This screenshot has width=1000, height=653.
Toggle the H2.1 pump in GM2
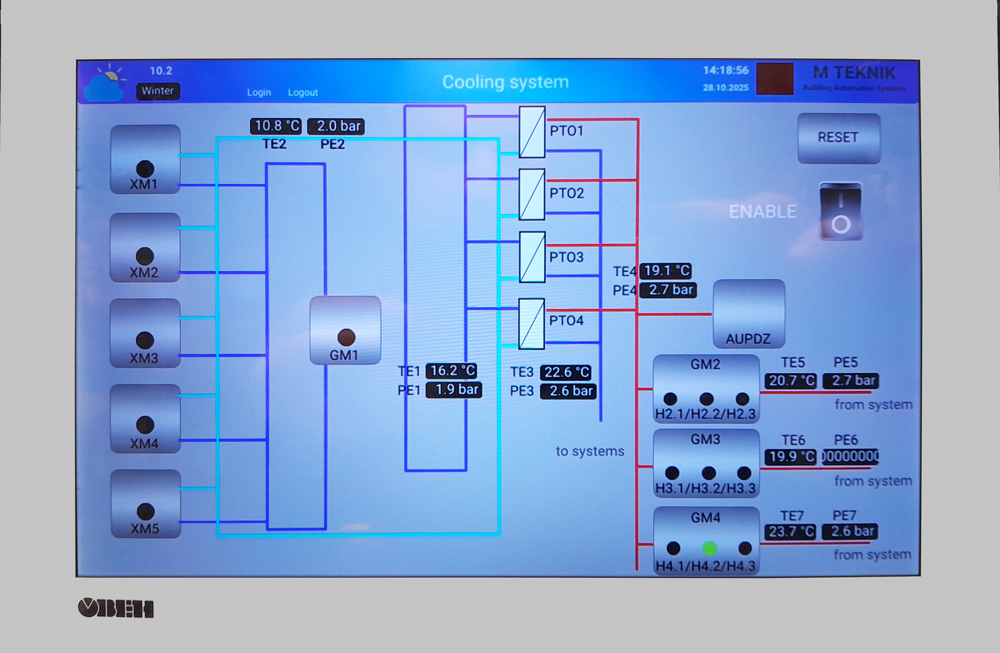670,399
